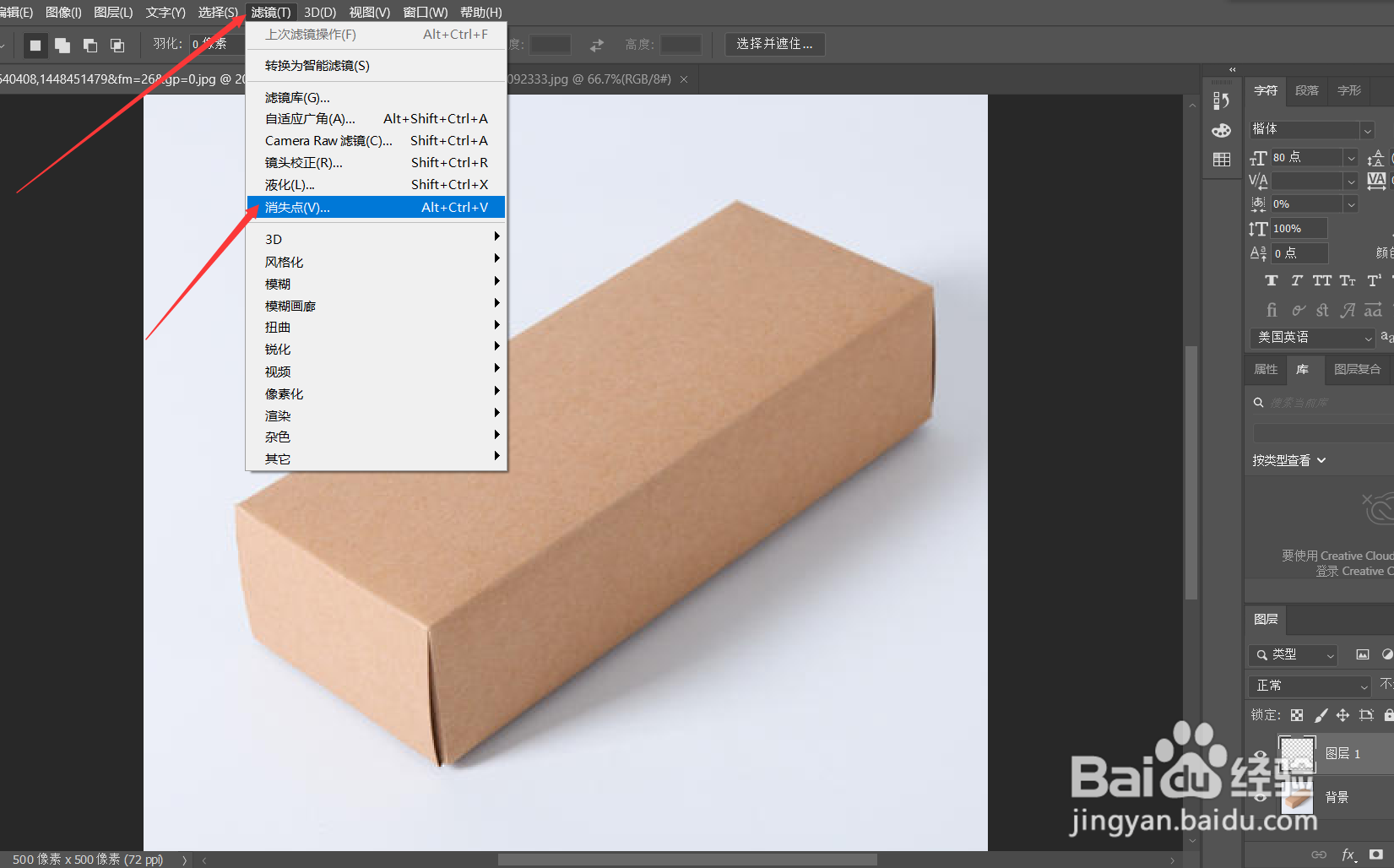Image resolution: width=1394 pixels, height=868 pixels.
Task: Toggle discretionary ligatures (st) icon
Action: pos(1322,310)
